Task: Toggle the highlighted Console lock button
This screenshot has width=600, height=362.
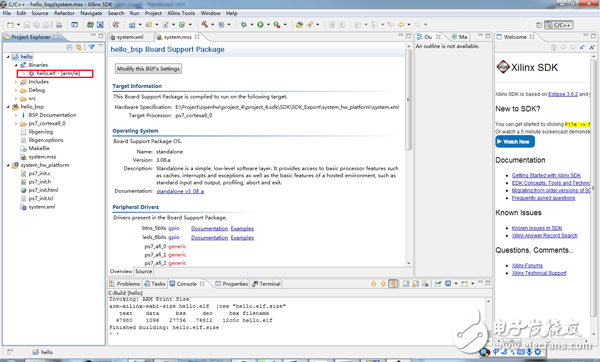Action: pos(393,284)
